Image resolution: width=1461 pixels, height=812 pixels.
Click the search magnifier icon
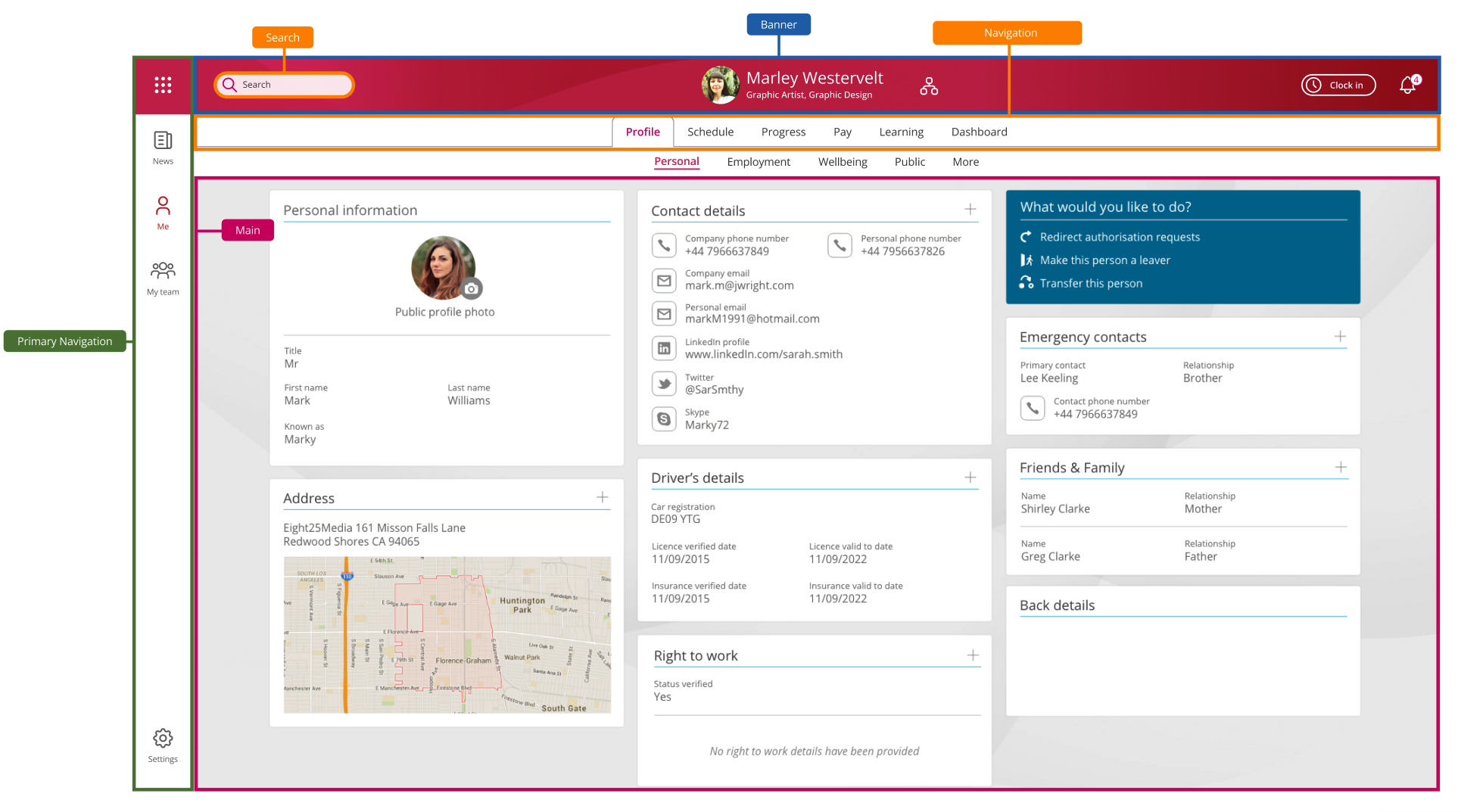229,85
